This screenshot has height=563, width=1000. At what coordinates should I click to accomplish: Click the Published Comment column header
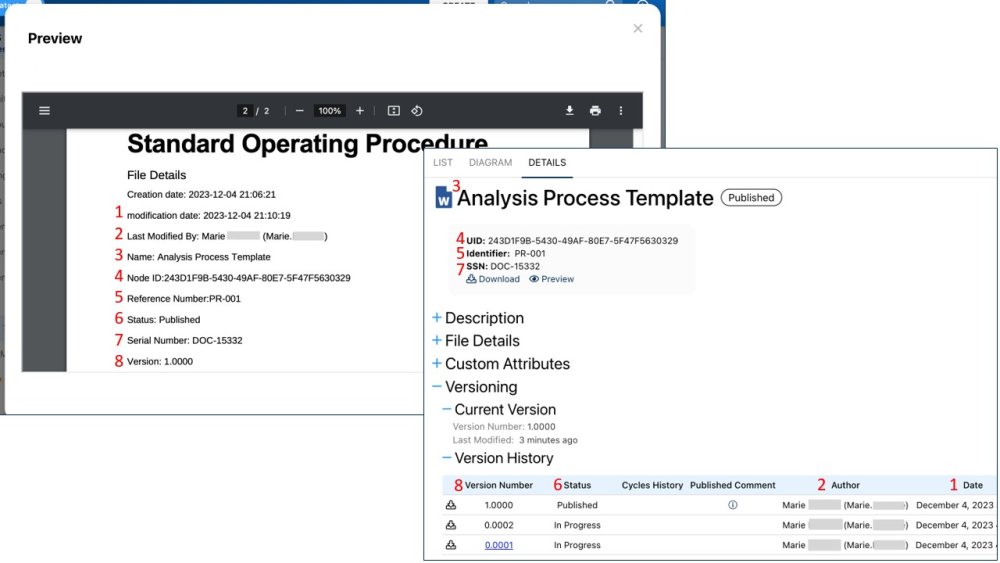click(x=733, y=485)
